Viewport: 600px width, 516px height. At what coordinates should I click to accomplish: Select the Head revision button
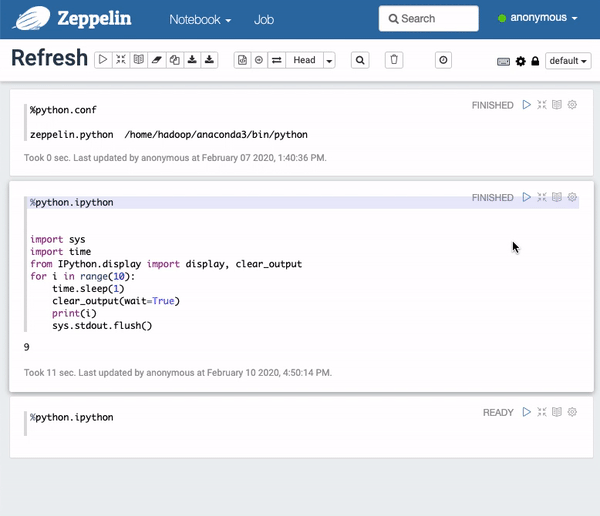click(x=304, y=60)
